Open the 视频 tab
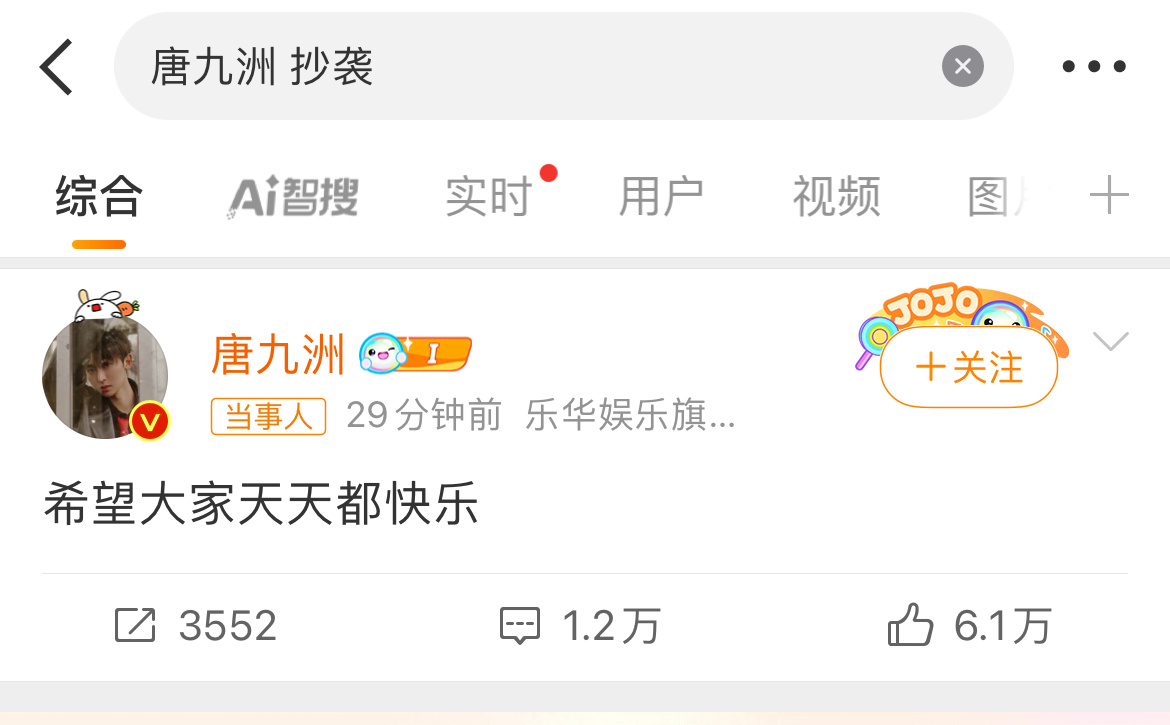1170x725 pixels. [x=836, y=197]
